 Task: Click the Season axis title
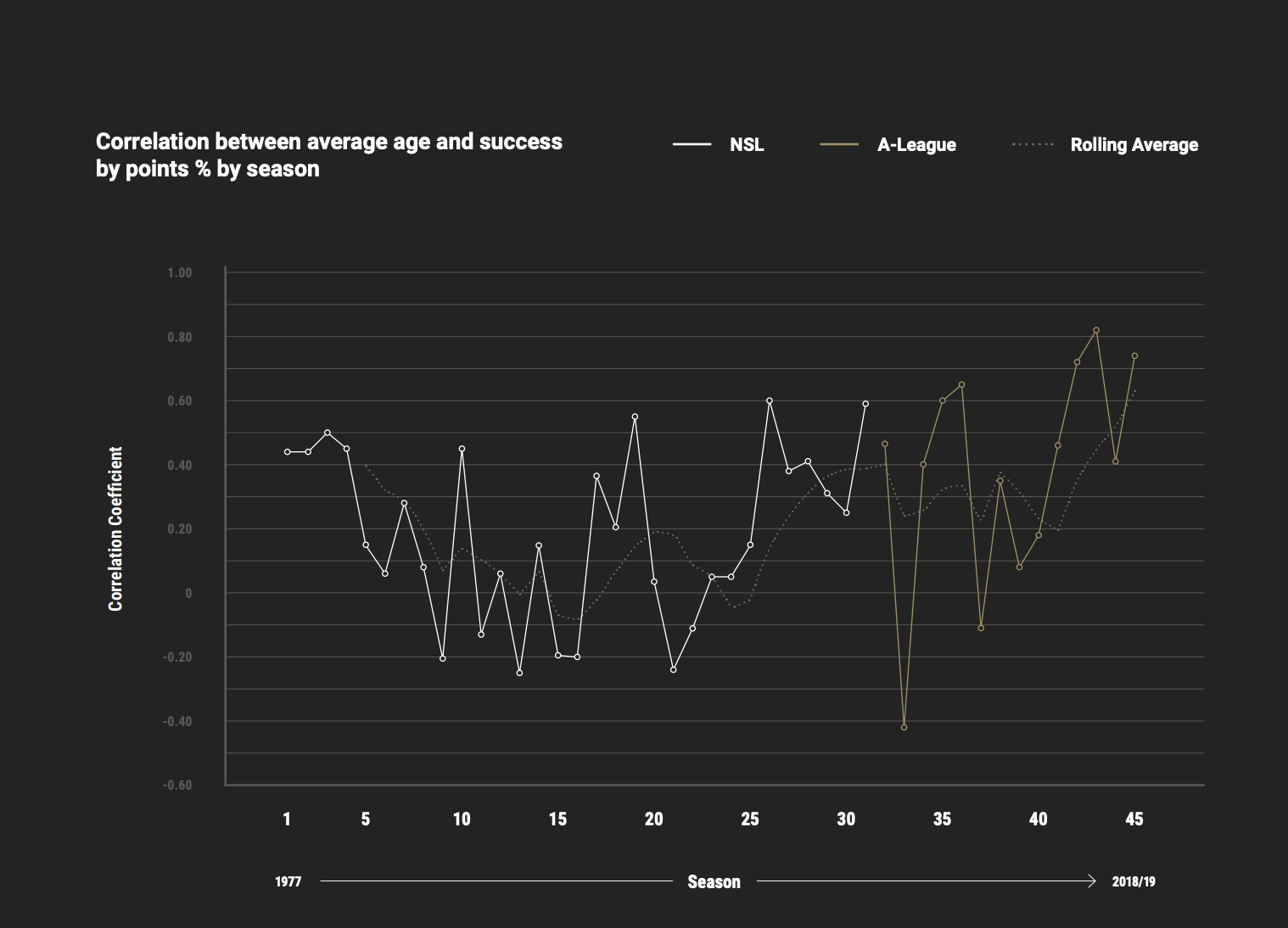[714, 882]
